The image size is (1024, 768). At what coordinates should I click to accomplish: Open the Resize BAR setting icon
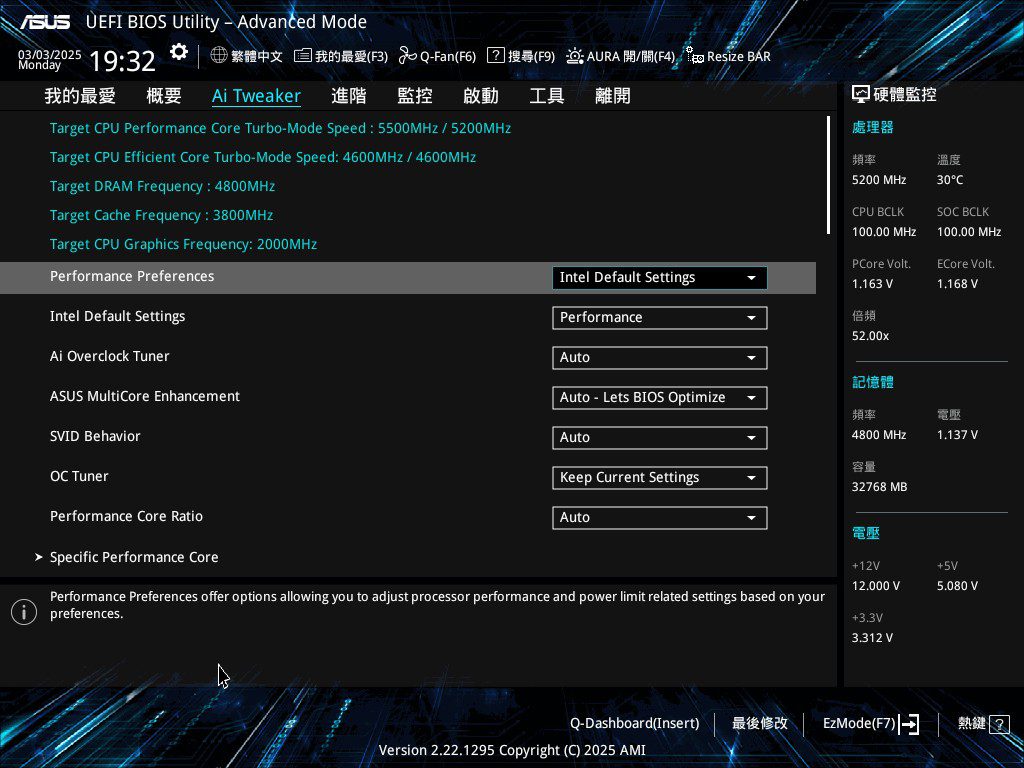[694, 56]
